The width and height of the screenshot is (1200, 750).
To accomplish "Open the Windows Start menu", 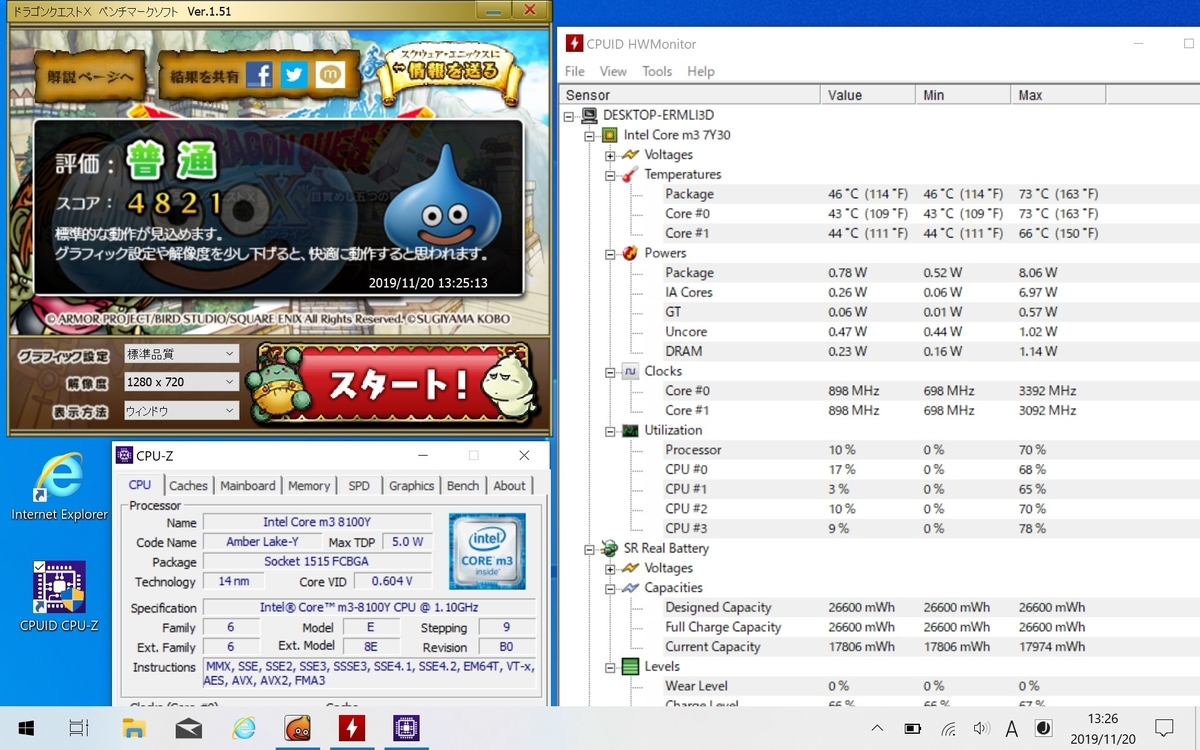I will (x=26, y=728).
